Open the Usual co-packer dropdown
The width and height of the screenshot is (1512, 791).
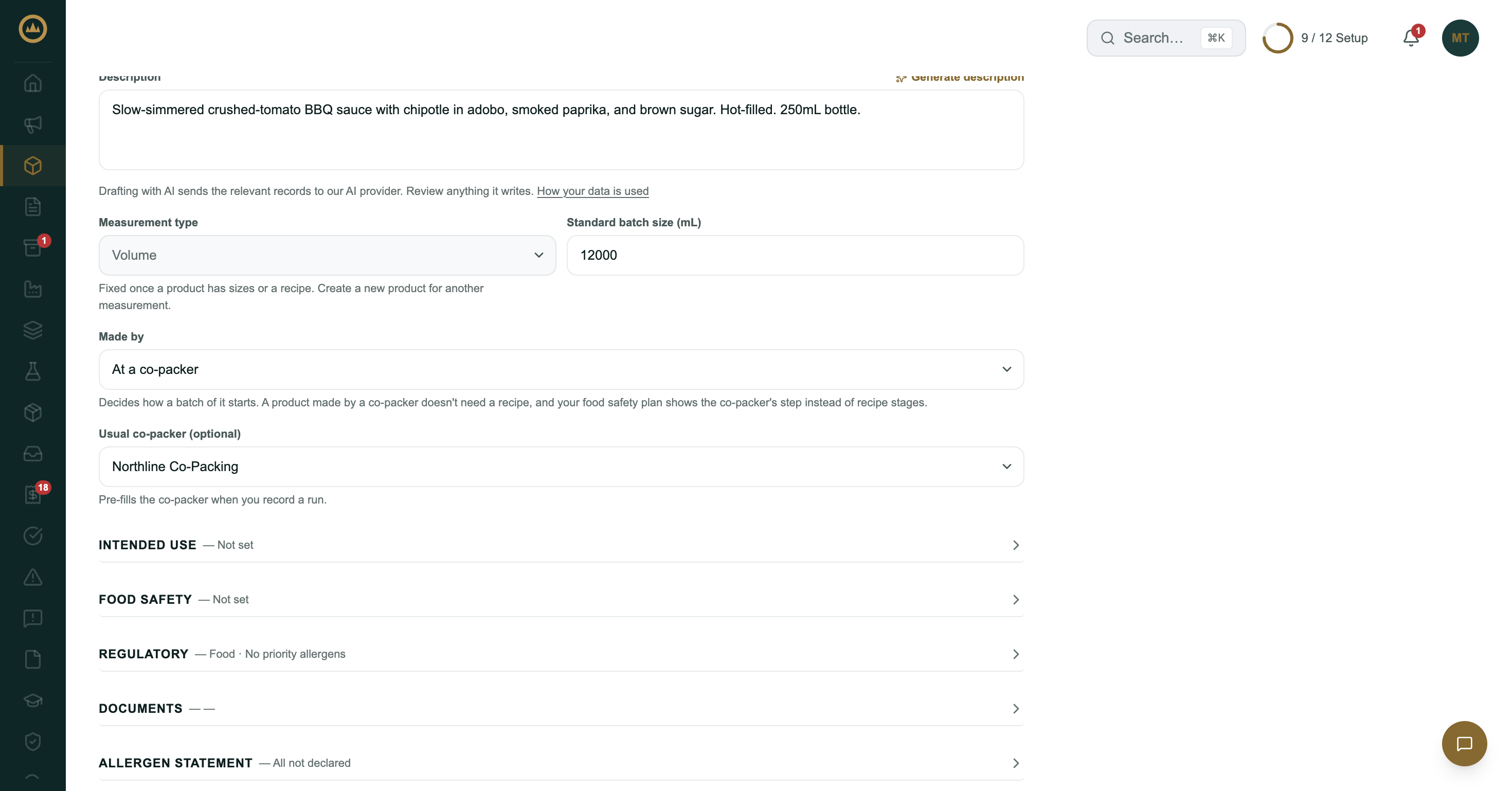[x=561, y=466]
